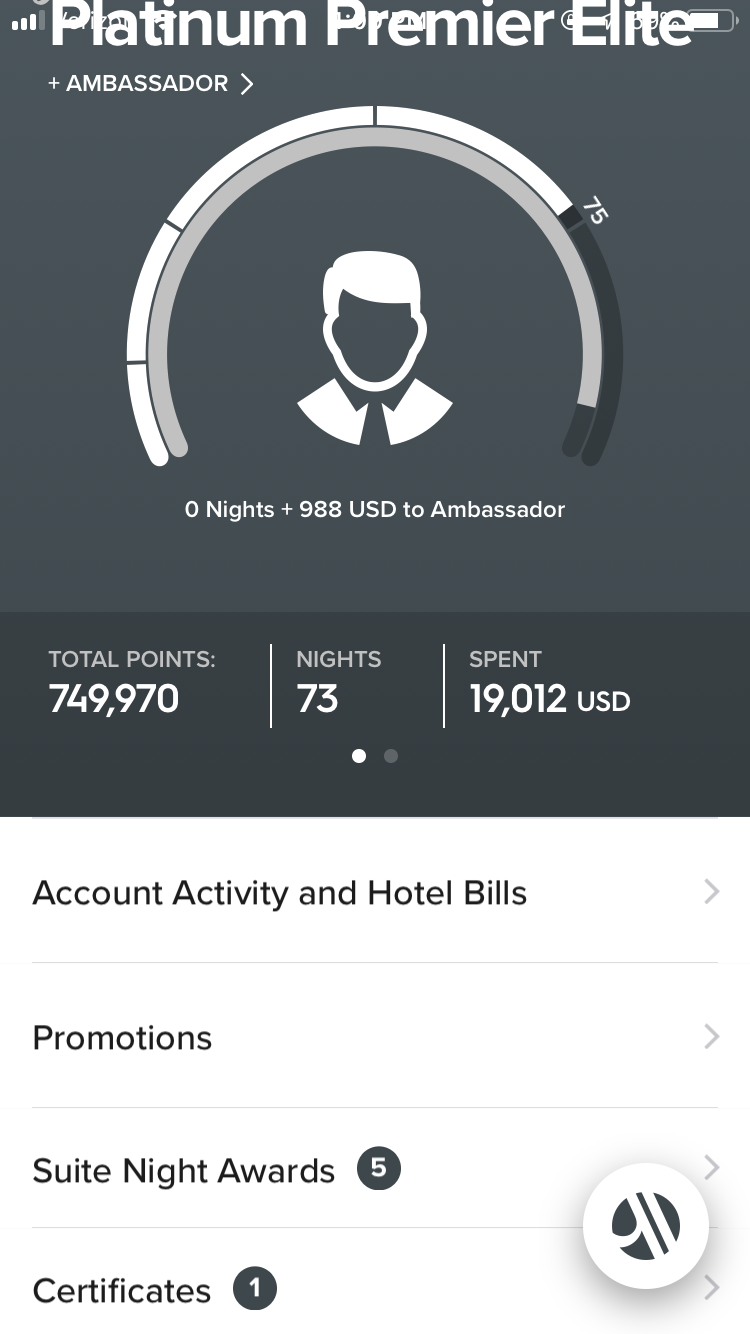
Task: Open the Suite Night Awards entry
Action: 183,1171
